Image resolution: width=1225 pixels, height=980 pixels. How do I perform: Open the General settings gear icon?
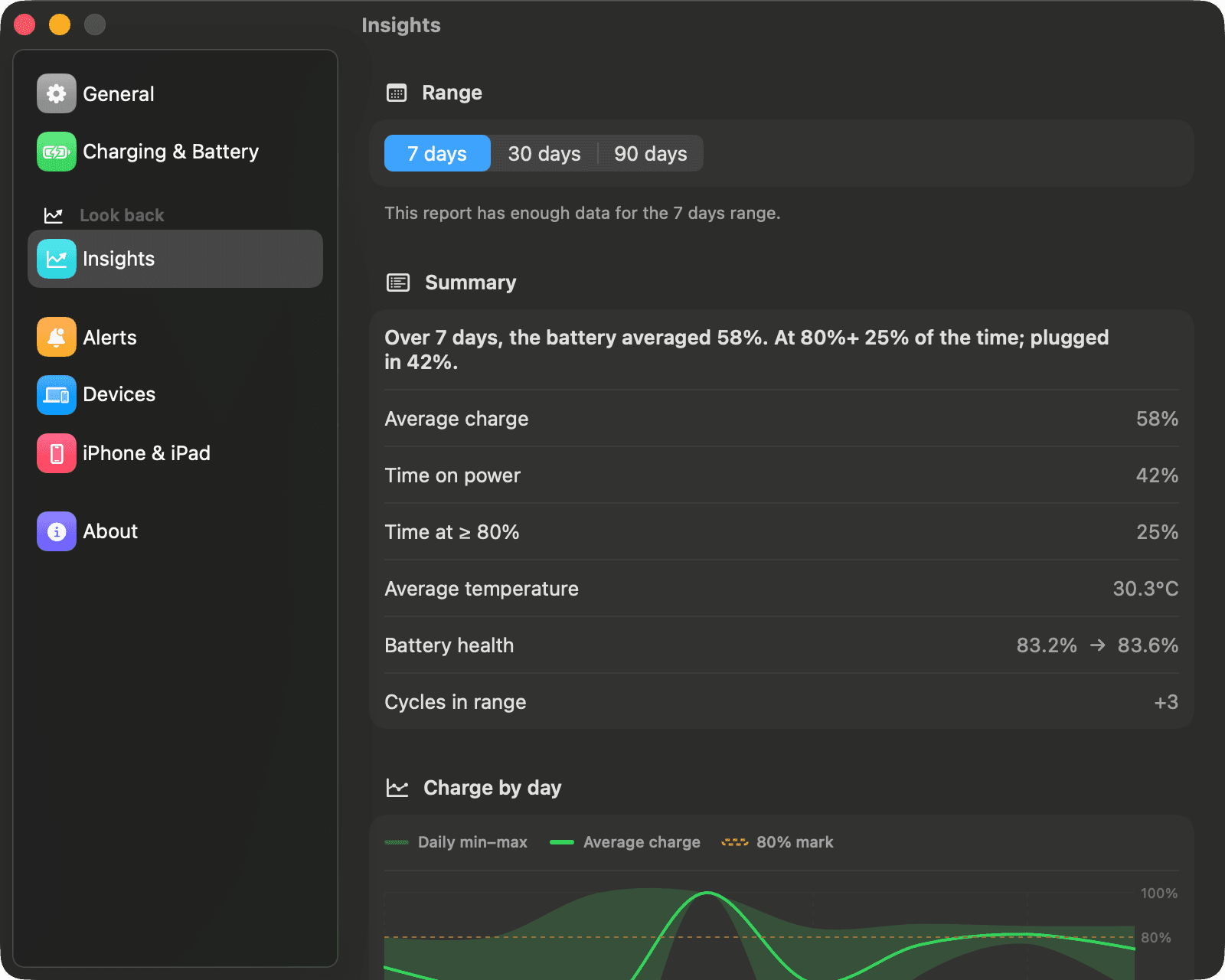[57, 93]
